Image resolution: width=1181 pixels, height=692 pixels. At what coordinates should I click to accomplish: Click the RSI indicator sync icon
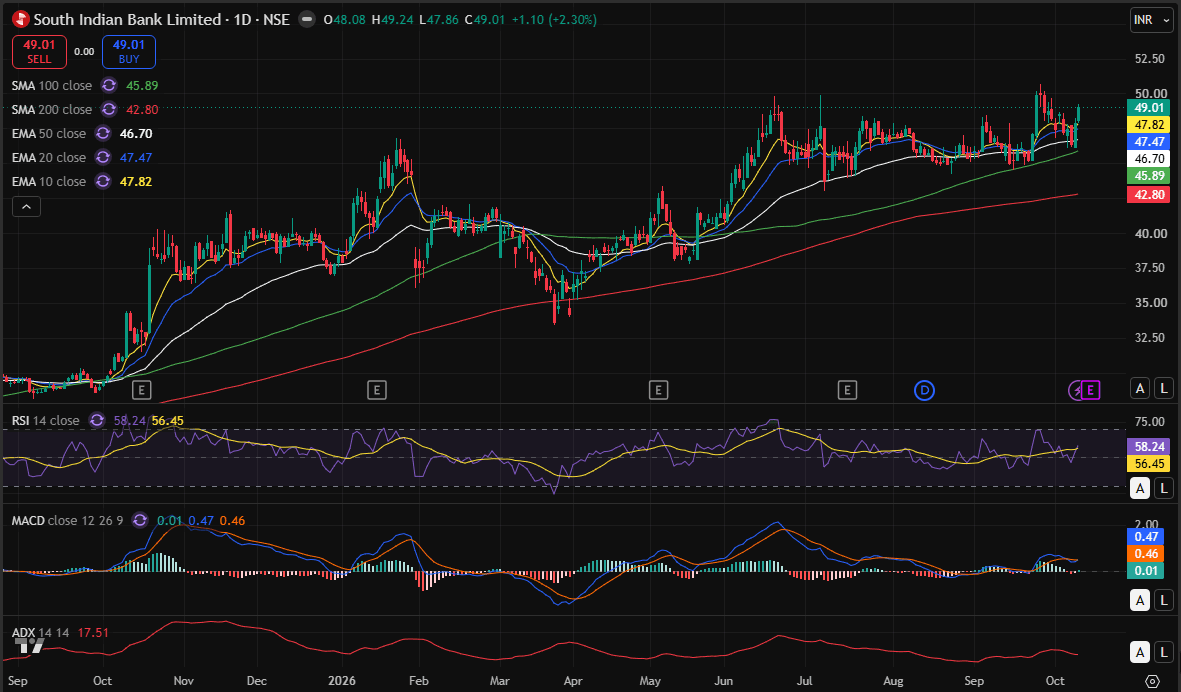point(96,420)
